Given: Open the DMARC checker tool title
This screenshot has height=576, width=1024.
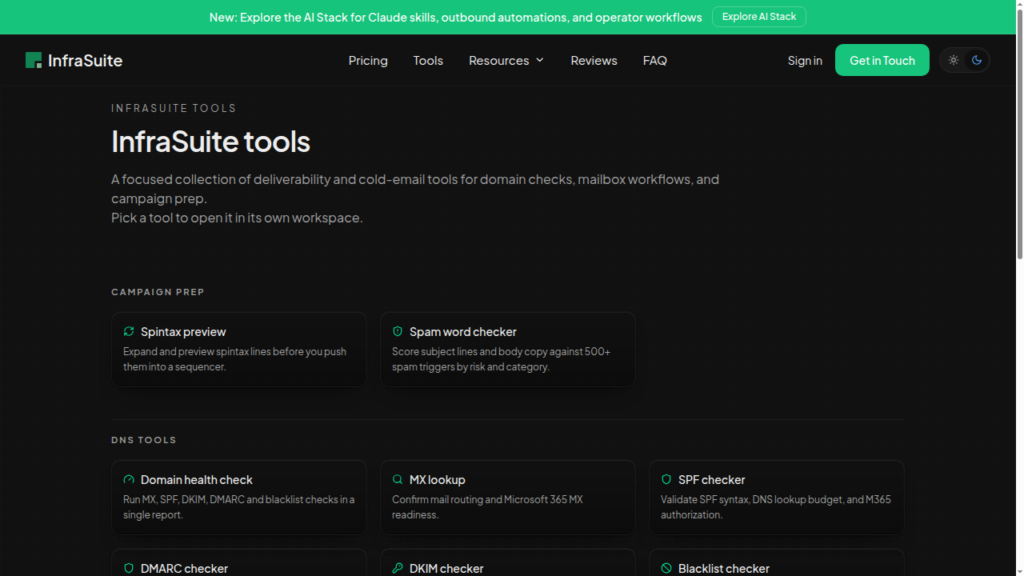Looking at the screenshot, I should tap(184, 568).
